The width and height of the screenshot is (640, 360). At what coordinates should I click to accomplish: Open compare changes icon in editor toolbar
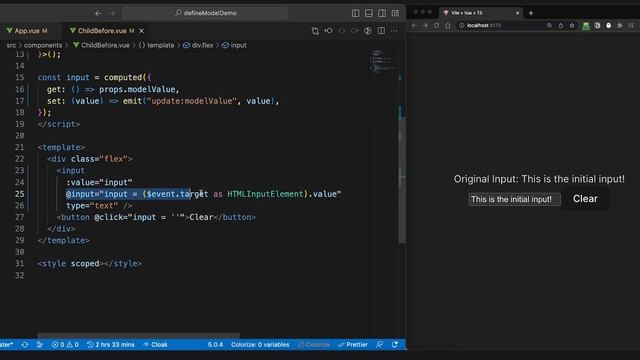pos(315,31)
